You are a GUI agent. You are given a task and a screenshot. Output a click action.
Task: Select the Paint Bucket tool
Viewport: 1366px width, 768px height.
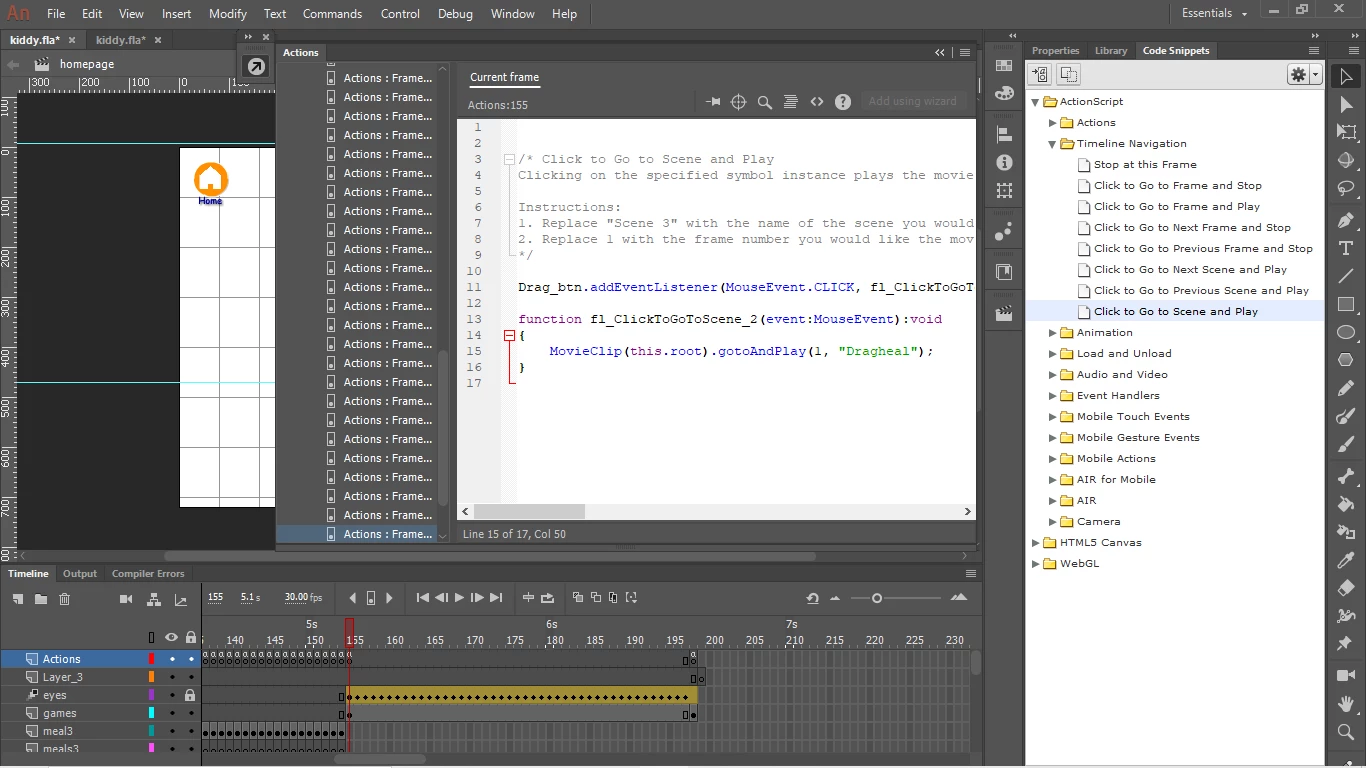click(x=1346, y=504)
